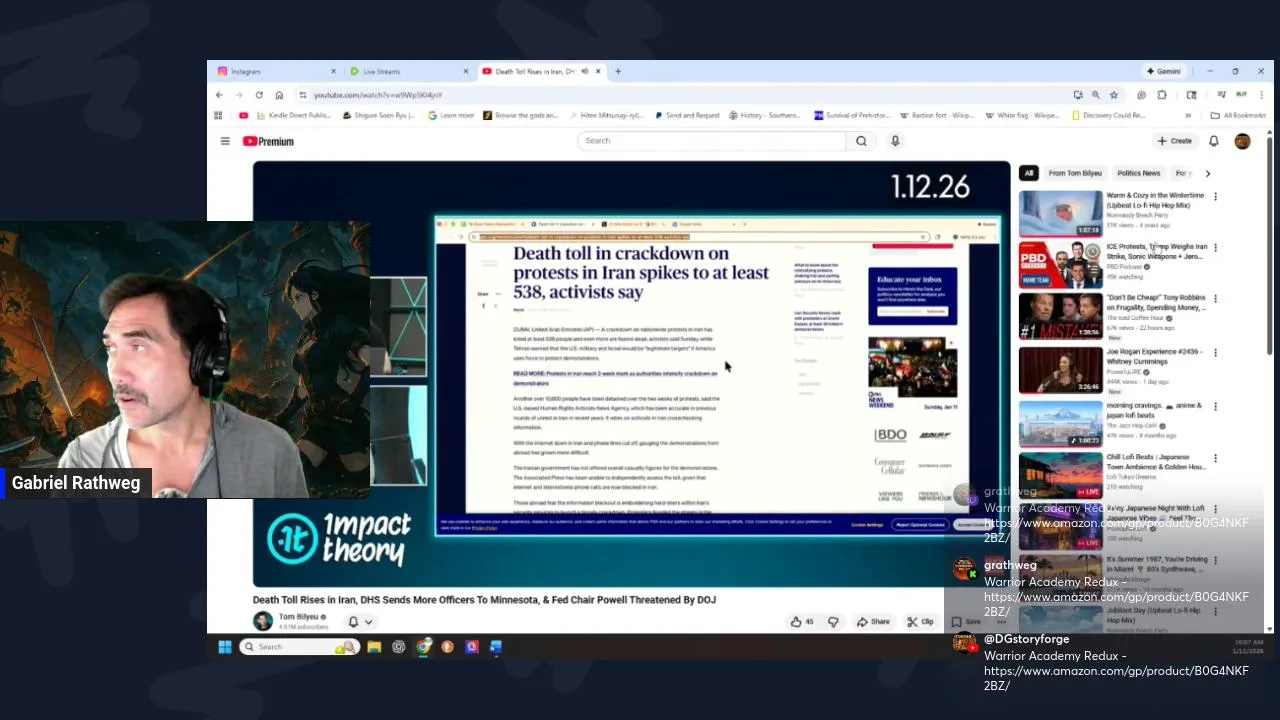The width and height of the screenshot is (1280, 720).
Task: Open the Windows Start button
Action: [225, 647]
